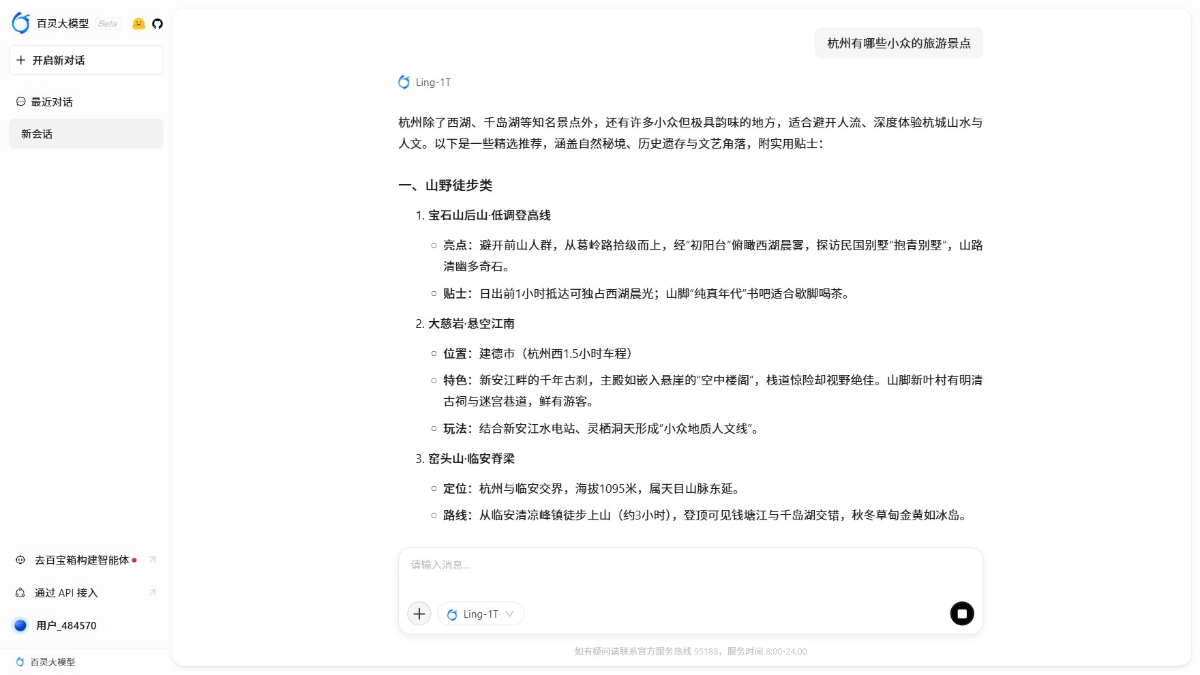Open the Ling-1T model selector dropdown chevron
1200x675 pixels.
pos(511,614)
